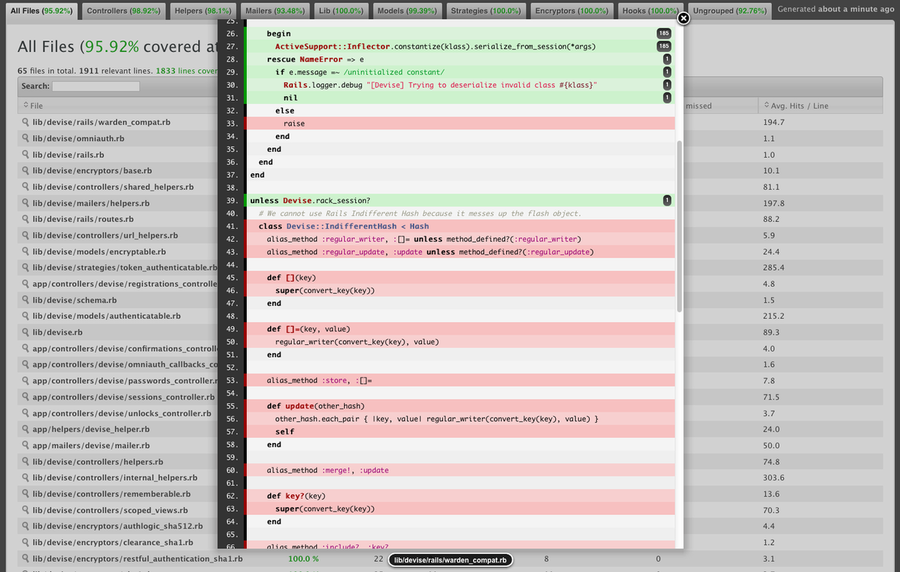Click magnifier icon beside lib/devise/schema.rb
This screenshot has width=900, height=572.
point(26,300)
